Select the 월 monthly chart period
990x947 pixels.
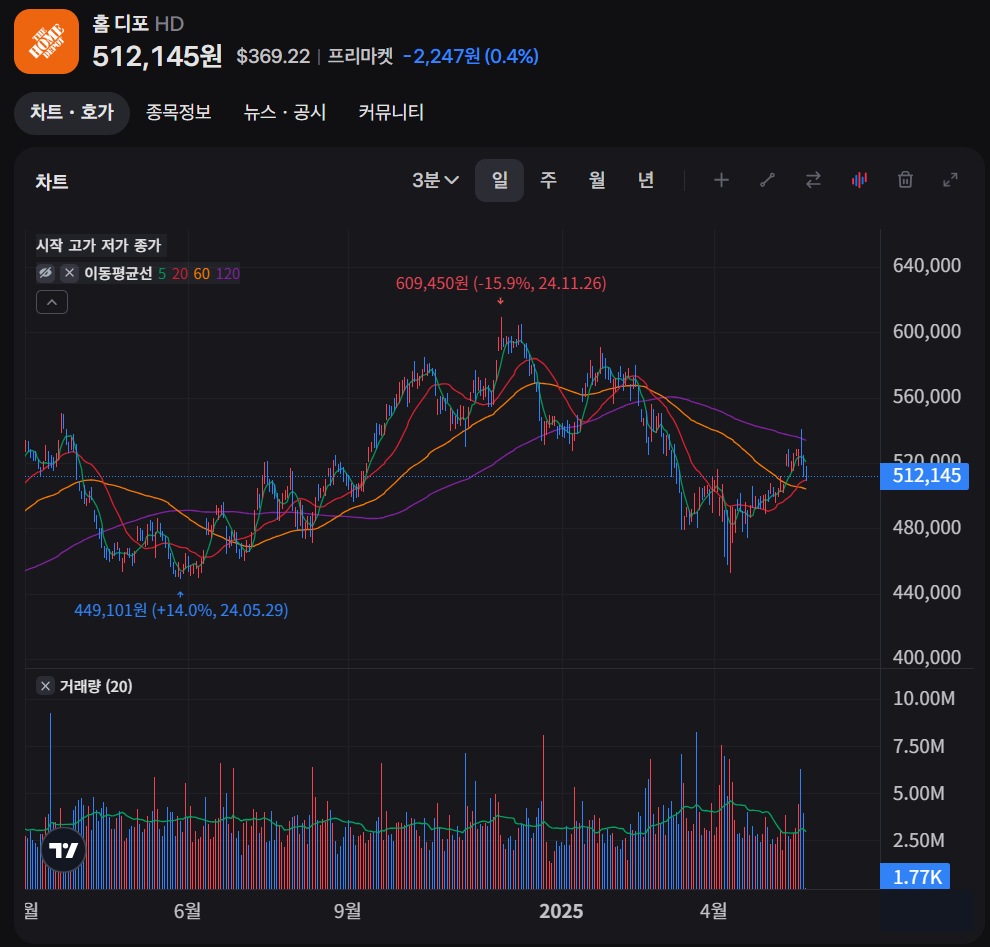click(x=597, y=181)
